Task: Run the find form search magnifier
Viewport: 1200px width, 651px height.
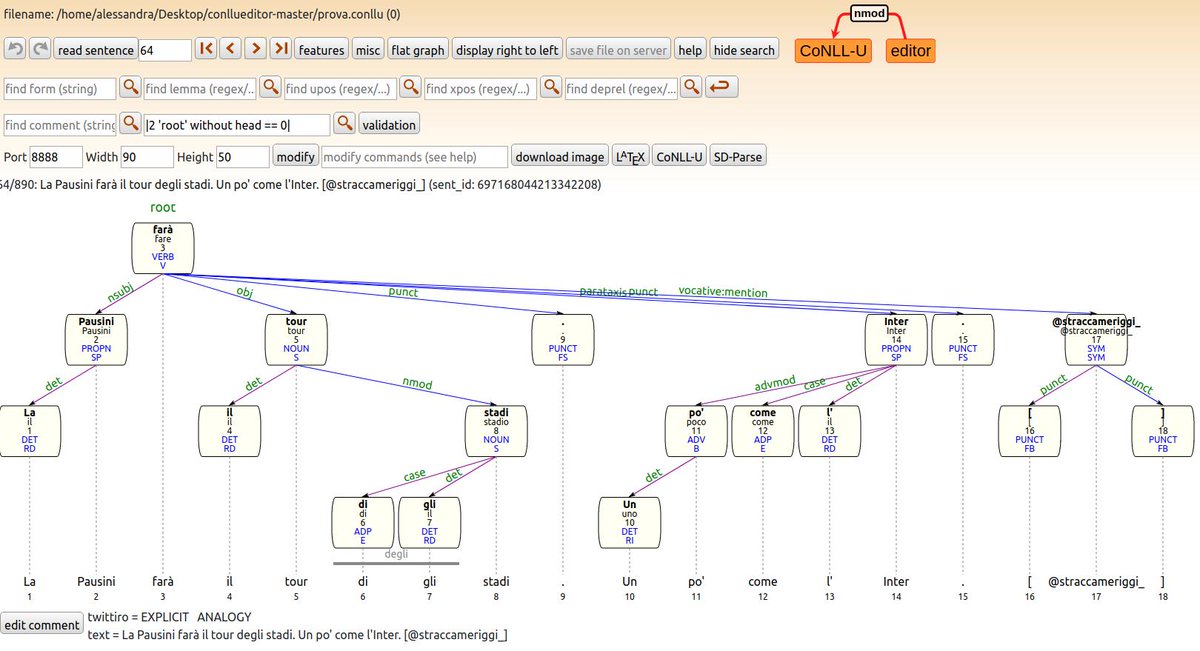Action: (130, 87)
